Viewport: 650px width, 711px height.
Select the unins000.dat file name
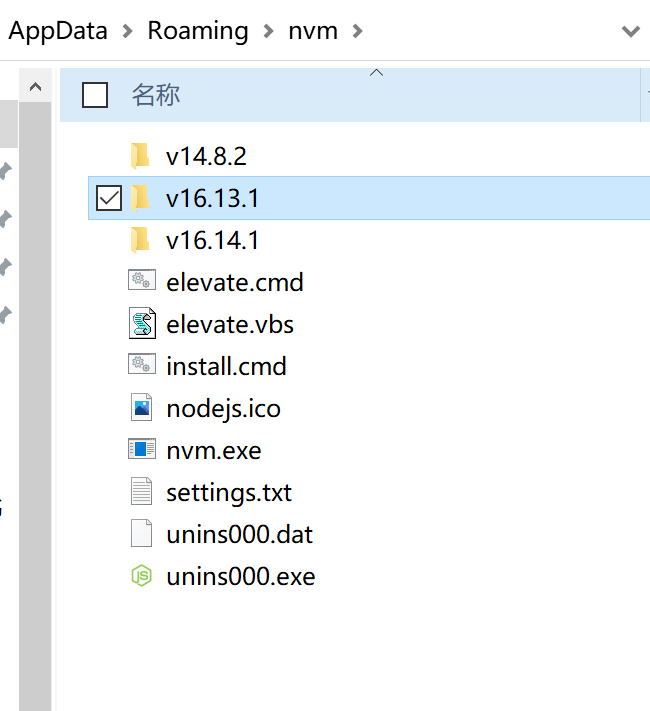(239, 535)
